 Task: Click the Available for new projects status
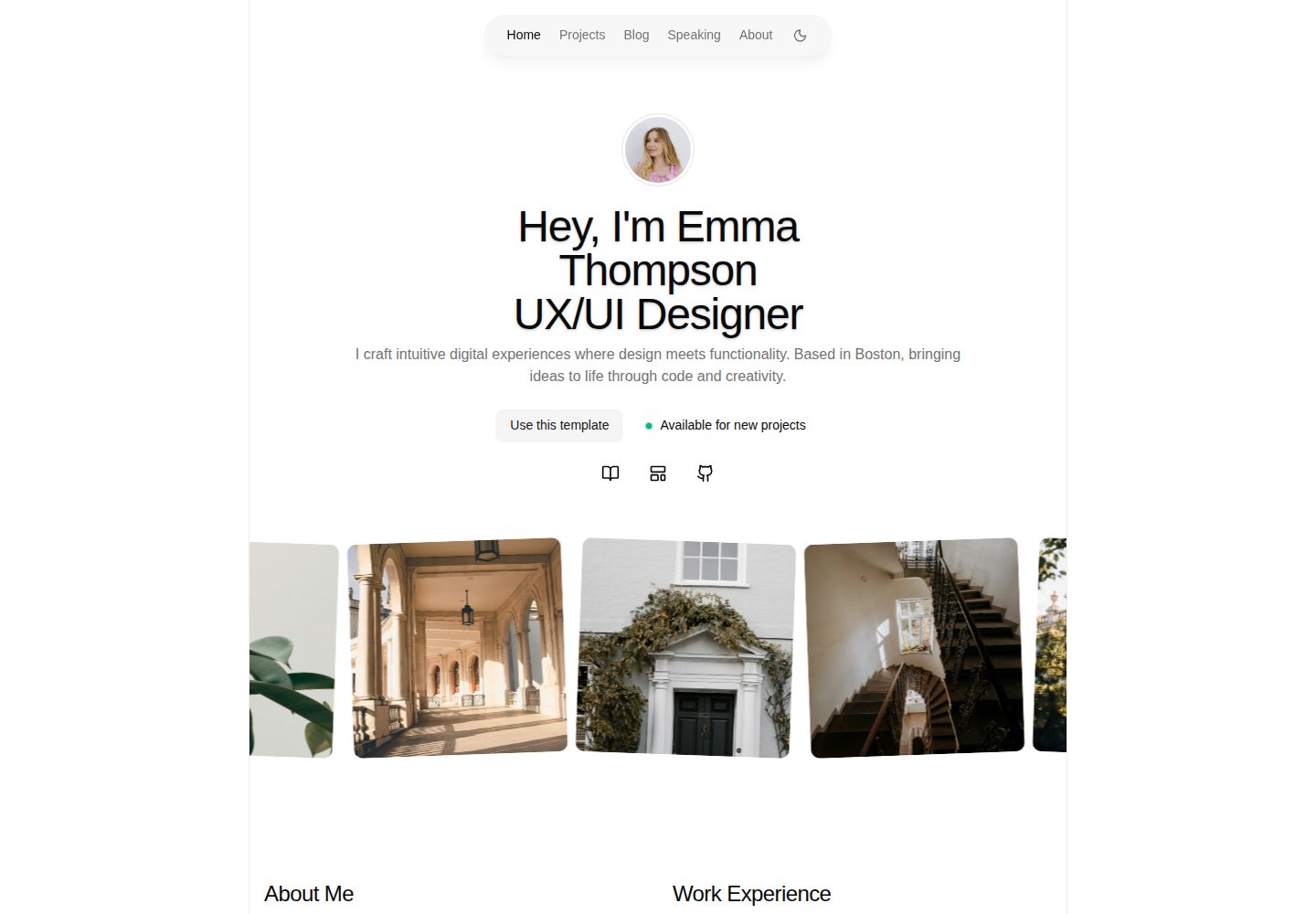[x=726, y=425]
